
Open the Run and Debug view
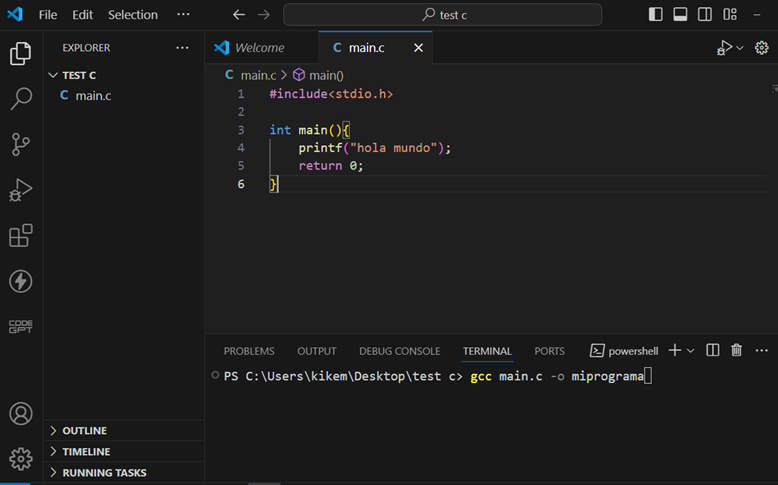point(20,190)
